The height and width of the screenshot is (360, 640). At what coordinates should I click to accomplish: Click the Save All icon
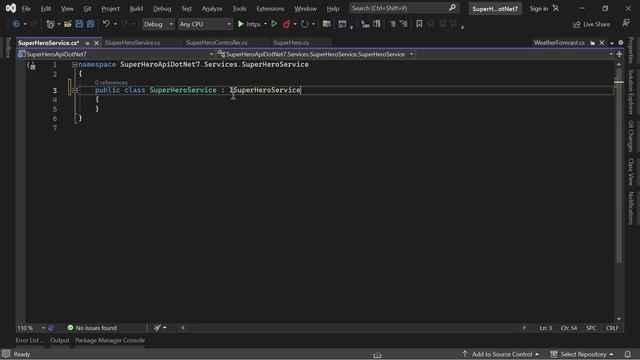pos(91,24)
